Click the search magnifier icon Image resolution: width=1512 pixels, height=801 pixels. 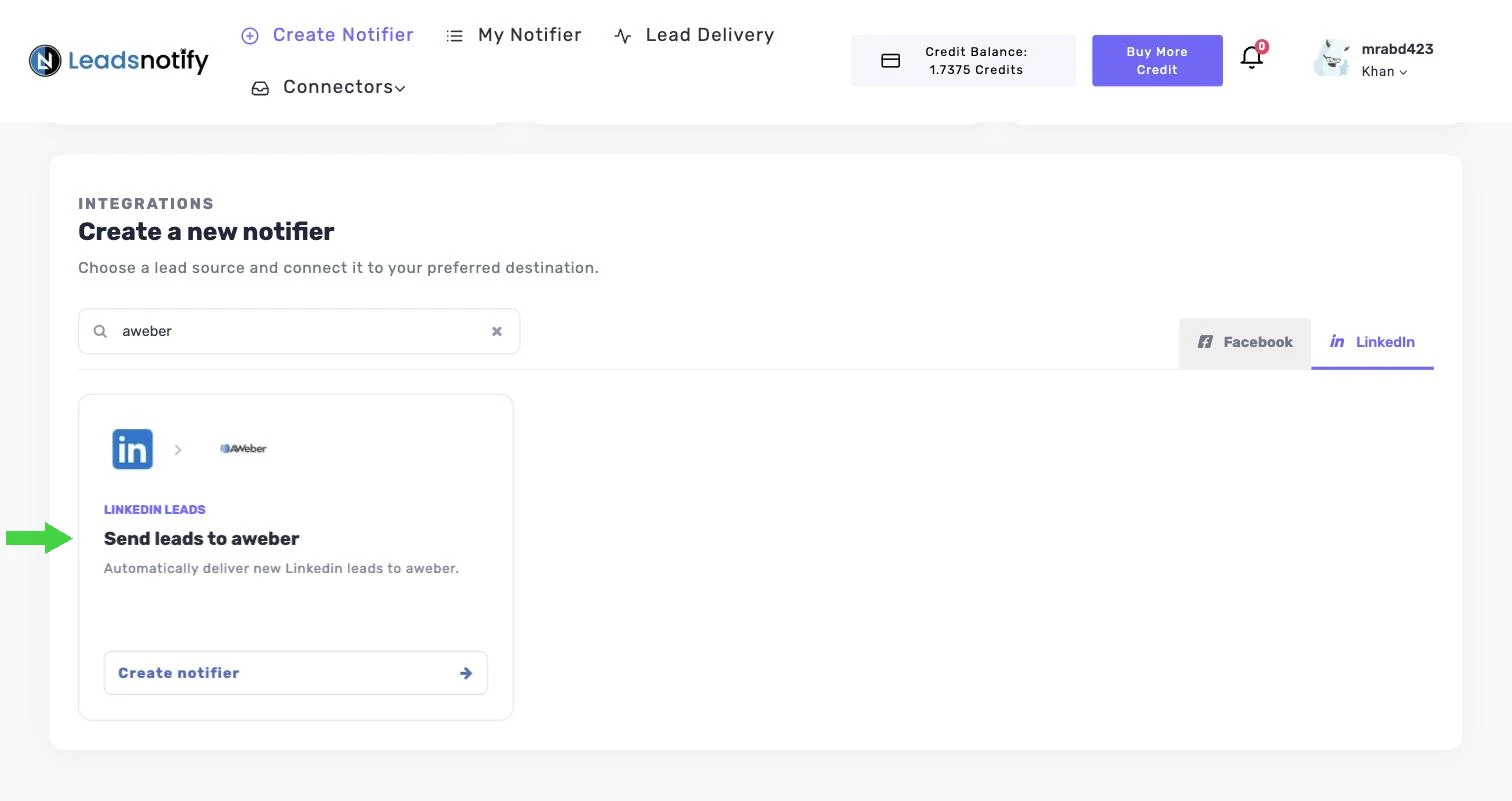100,331
